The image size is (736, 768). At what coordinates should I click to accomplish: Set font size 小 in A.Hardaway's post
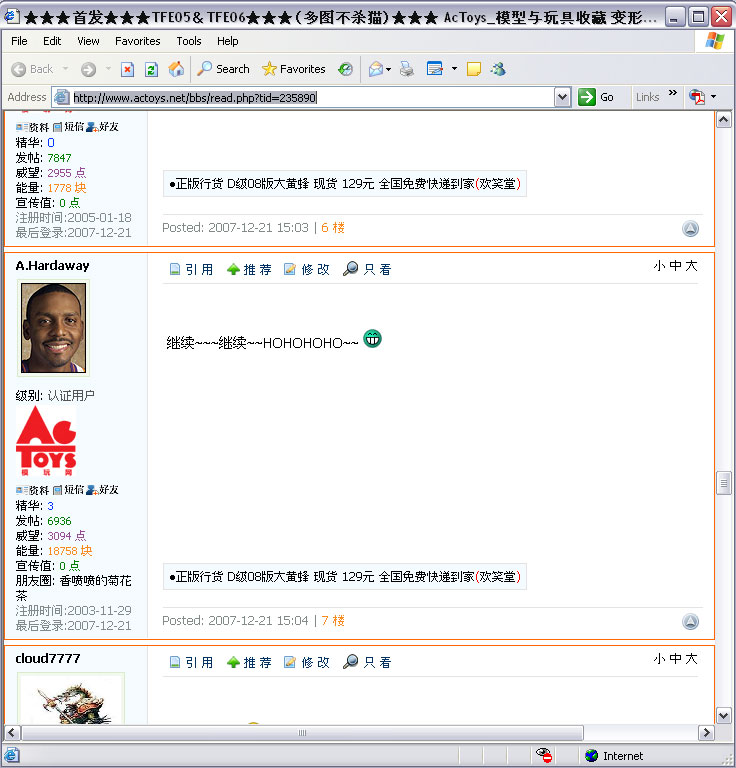659,265
